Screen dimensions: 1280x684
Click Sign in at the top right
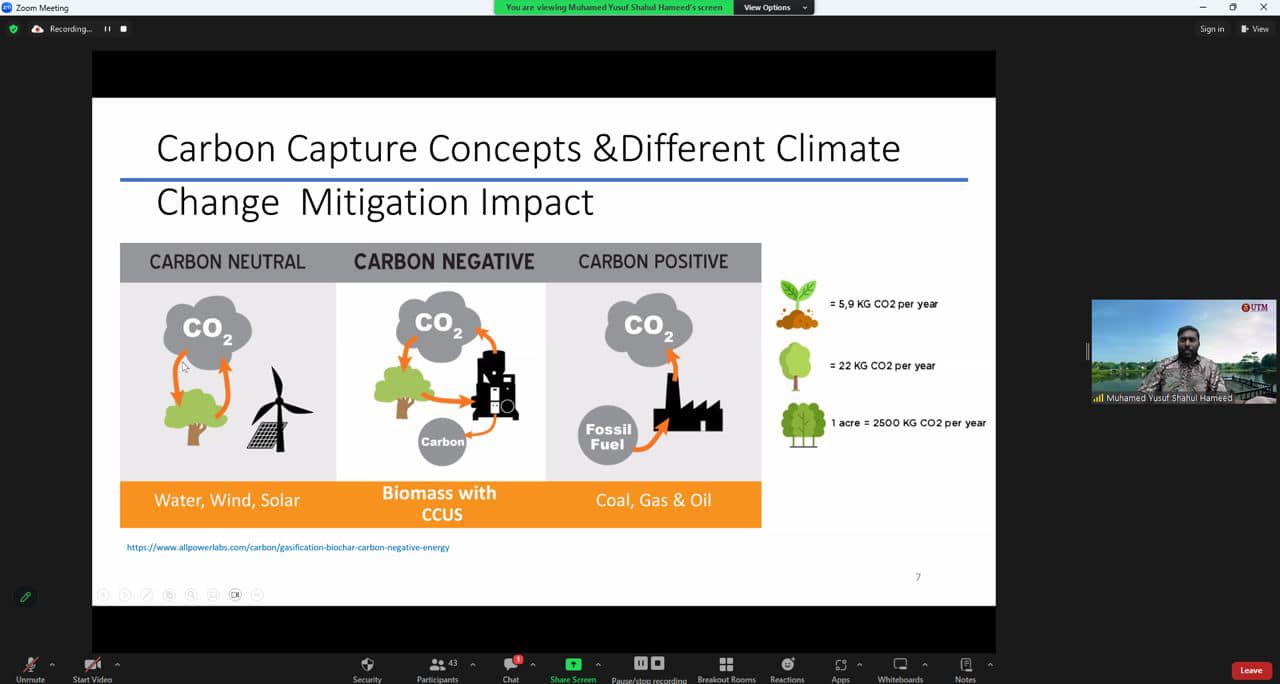(1212, 29)
